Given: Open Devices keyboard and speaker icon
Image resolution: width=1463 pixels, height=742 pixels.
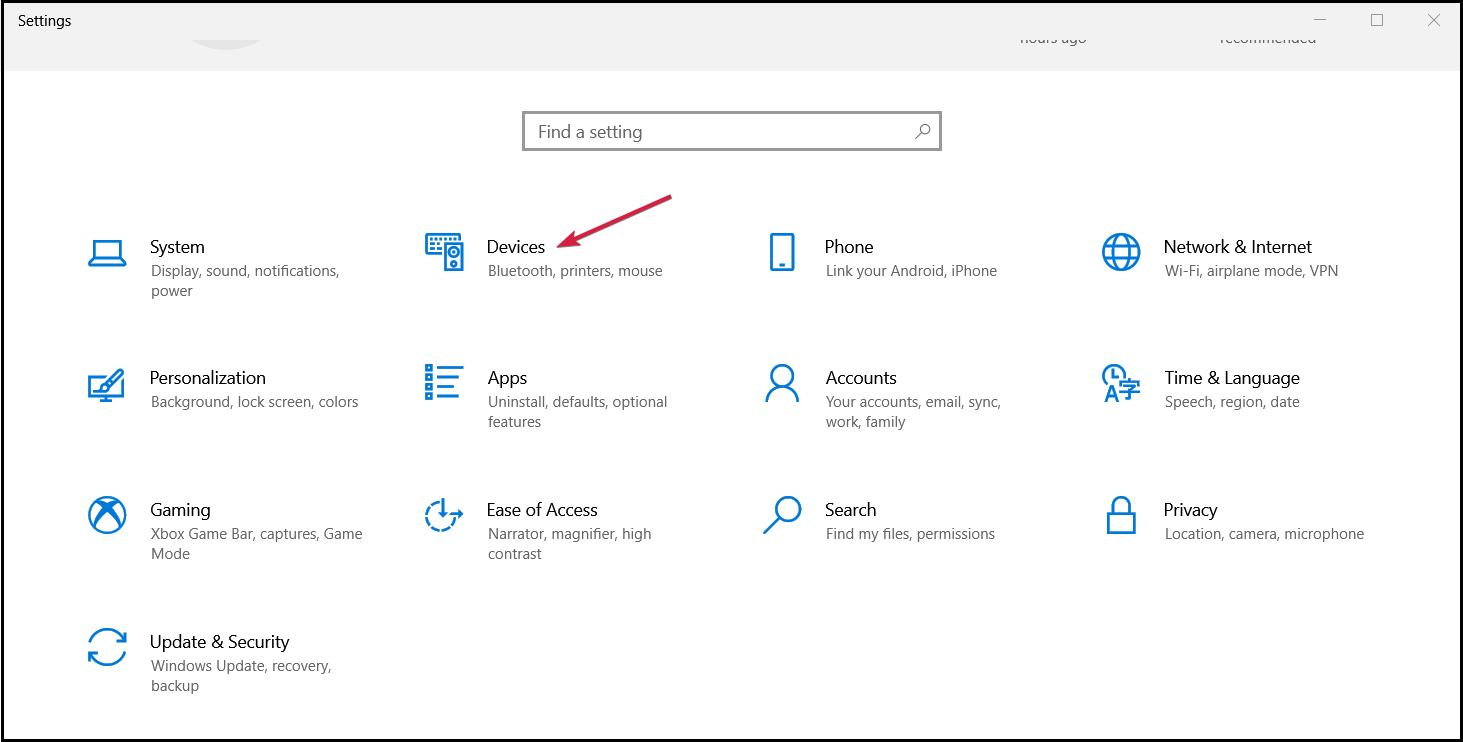Looking at the screenshot, I should click(444, 252).
